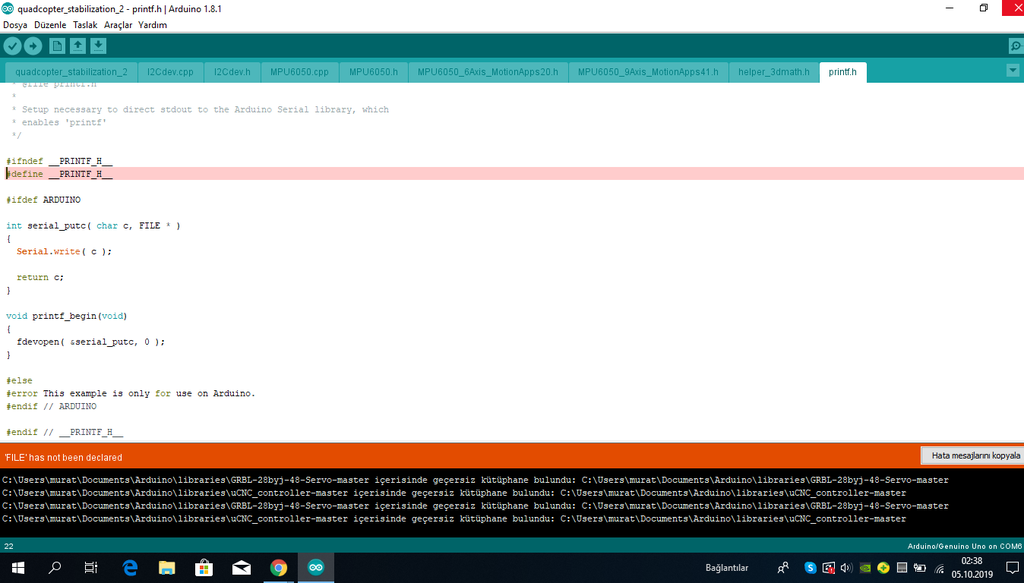Viewport: 1024px width, 583px height.
Task: Open the Taslak menu
Action: 85,25
